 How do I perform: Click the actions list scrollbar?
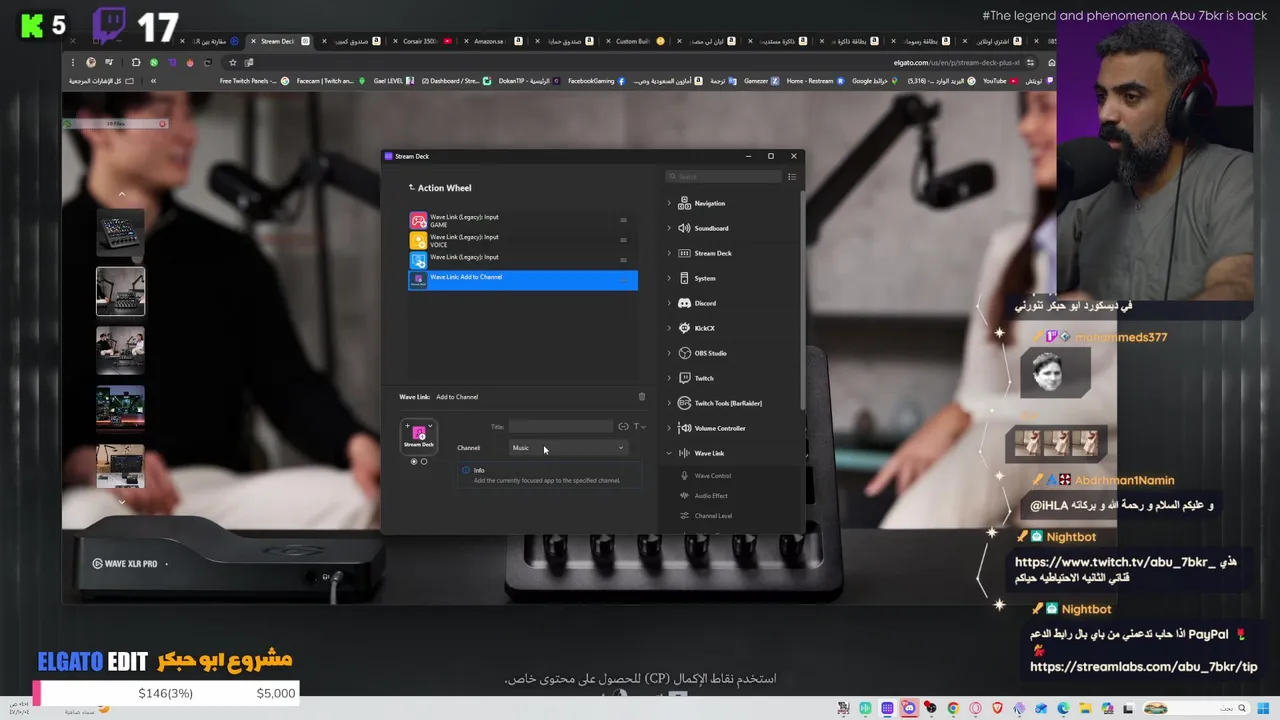[801, 298]
